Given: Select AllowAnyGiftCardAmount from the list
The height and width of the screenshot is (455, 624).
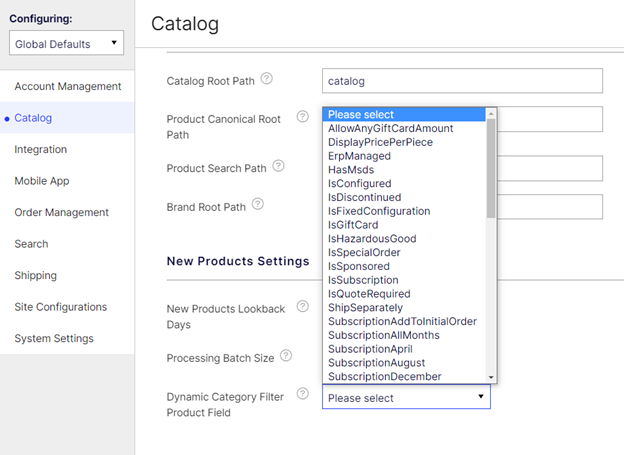Looking at the screenshot, I should coord(404,128).
